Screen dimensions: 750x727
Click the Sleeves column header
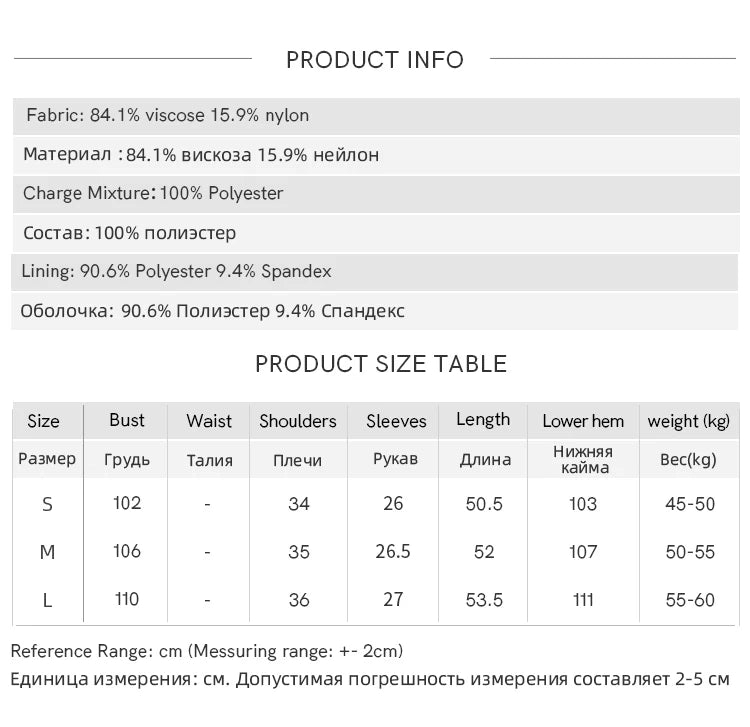(396, 421)
